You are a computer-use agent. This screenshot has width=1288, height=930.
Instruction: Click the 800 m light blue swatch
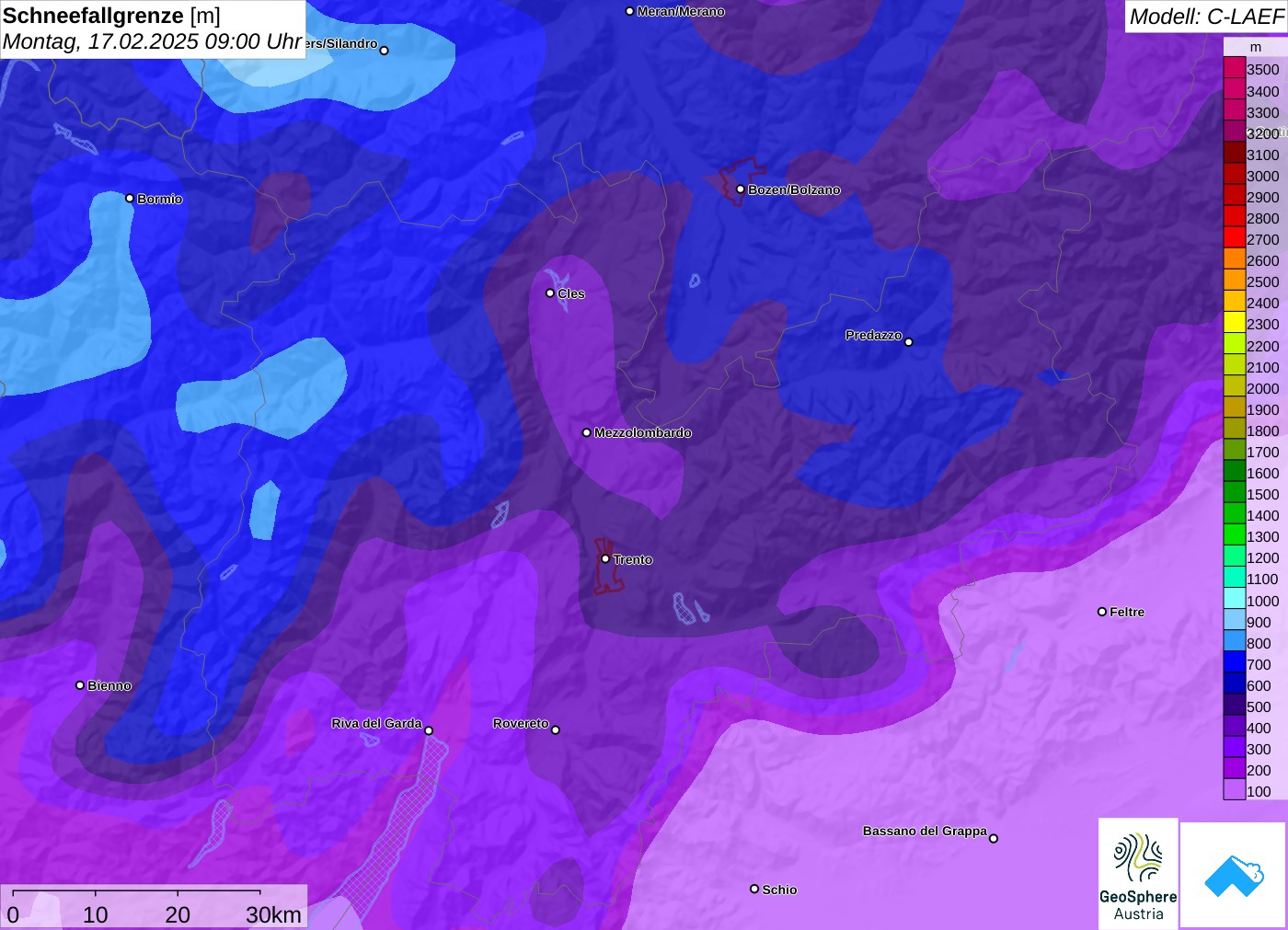pos(1235,642)
